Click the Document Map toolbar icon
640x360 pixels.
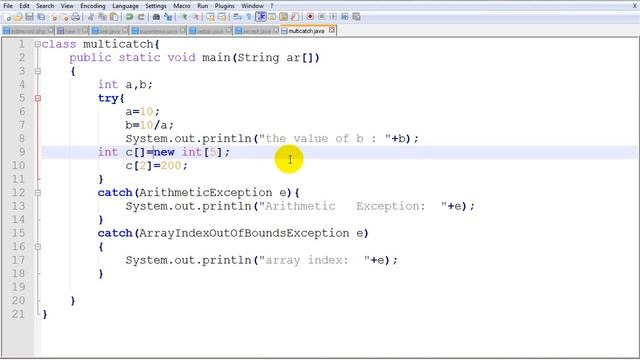click(283, 17)
